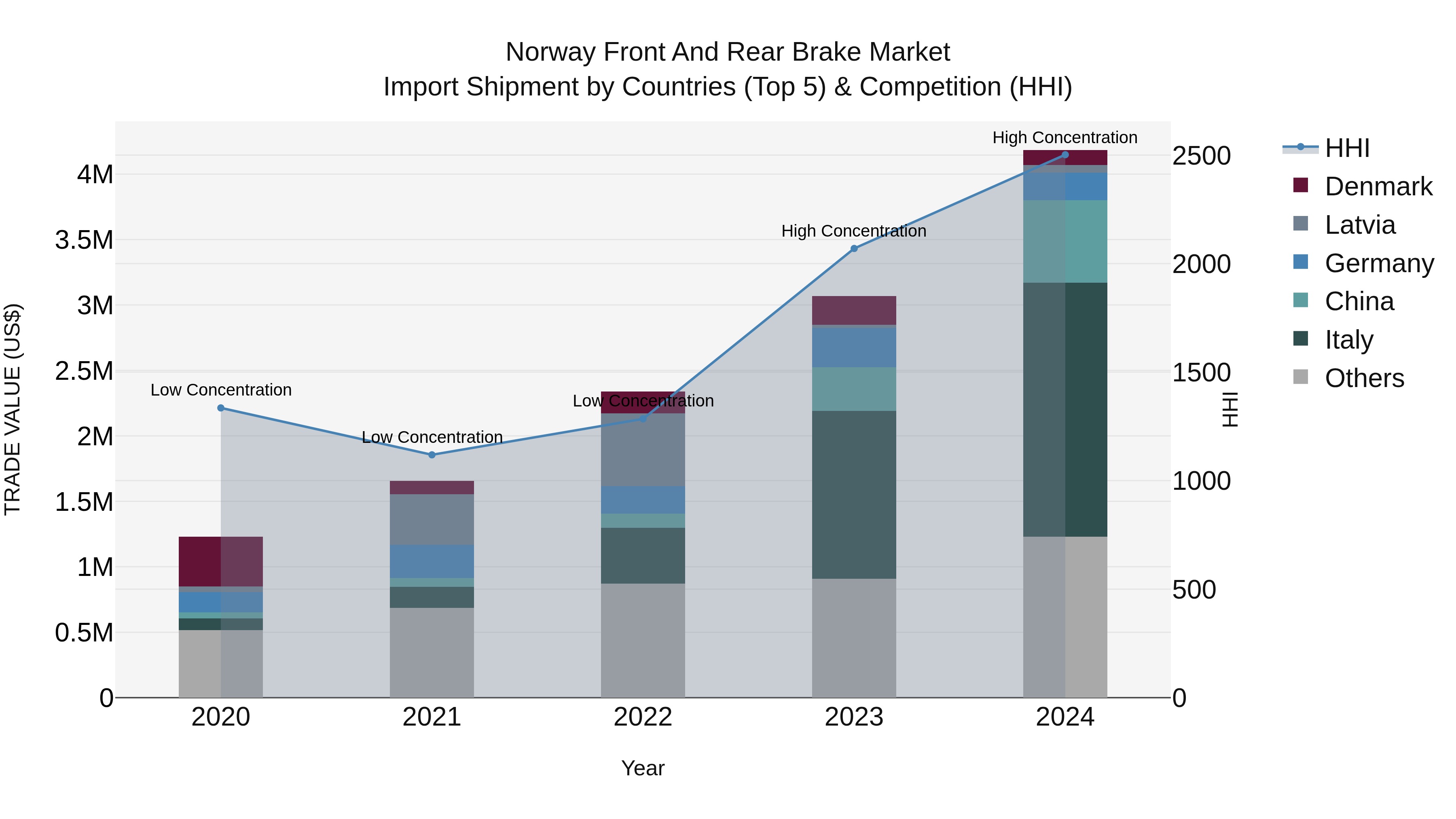Screen dimensions: 1456x819
Task: Click the HHI data point for 2021
Action: (432, 455)
